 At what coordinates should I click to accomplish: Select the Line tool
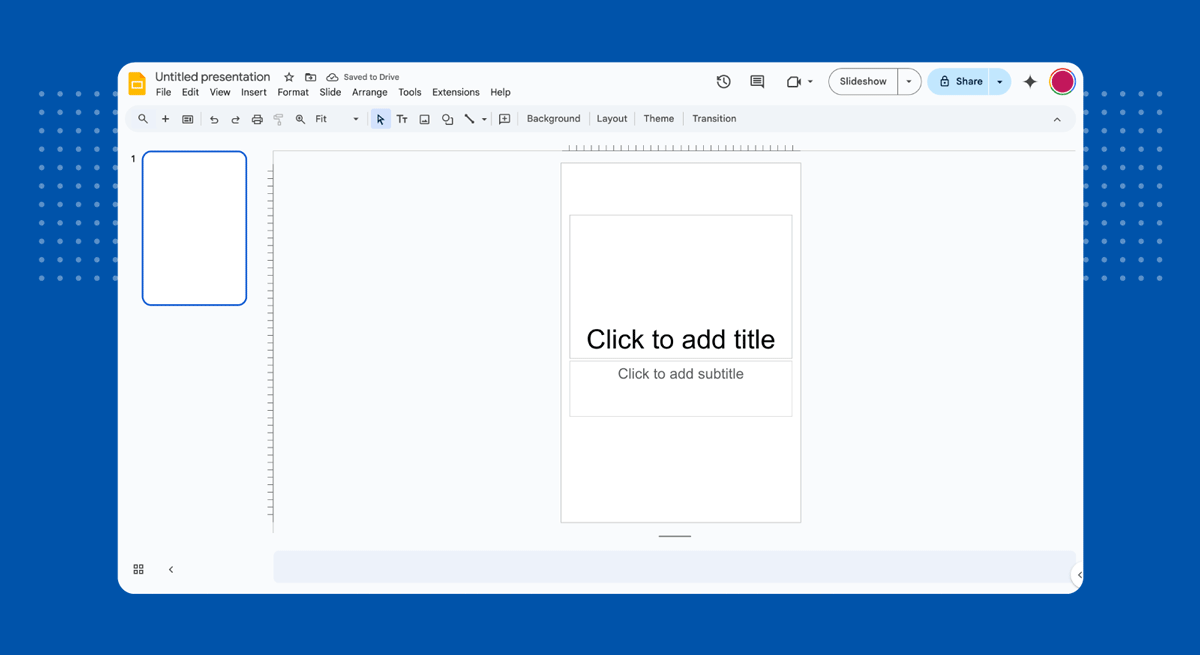pos(469,119)
